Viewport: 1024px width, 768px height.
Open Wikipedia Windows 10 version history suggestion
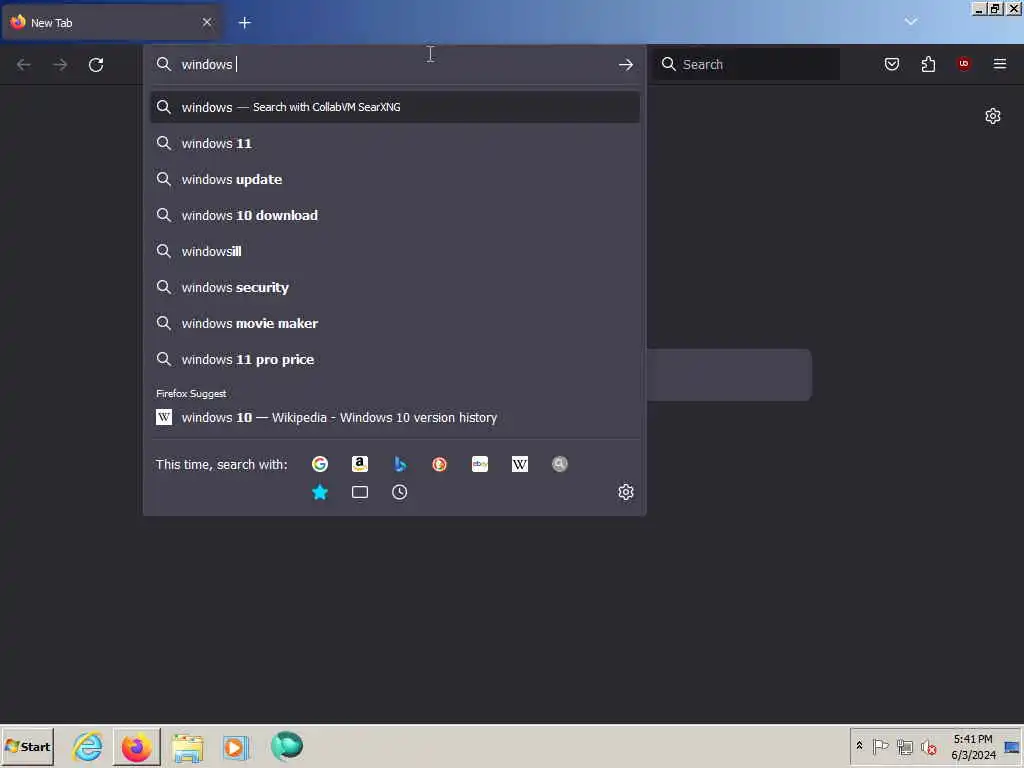tap(394, 417)
